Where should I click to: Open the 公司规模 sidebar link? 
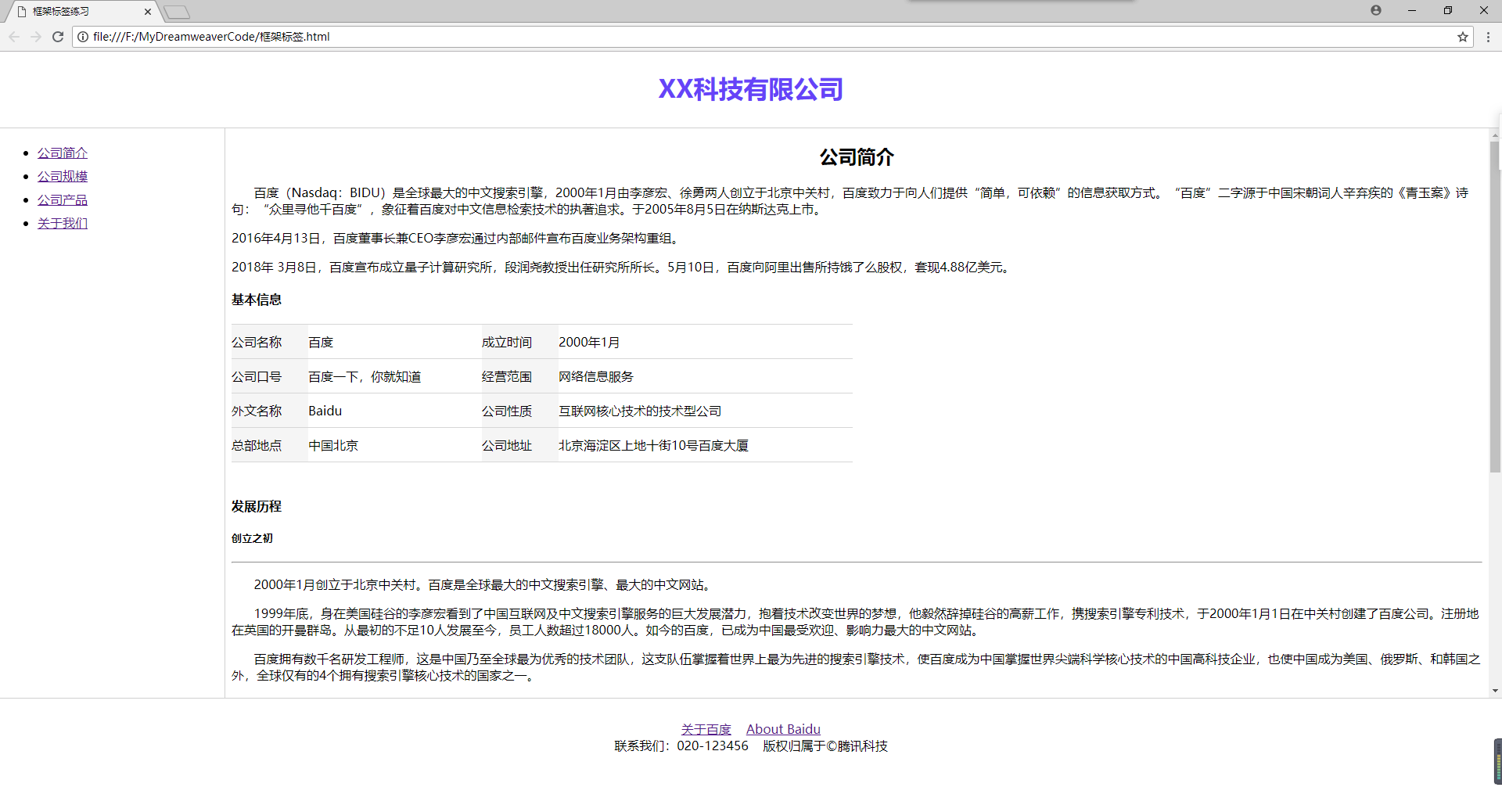[63, 177]
